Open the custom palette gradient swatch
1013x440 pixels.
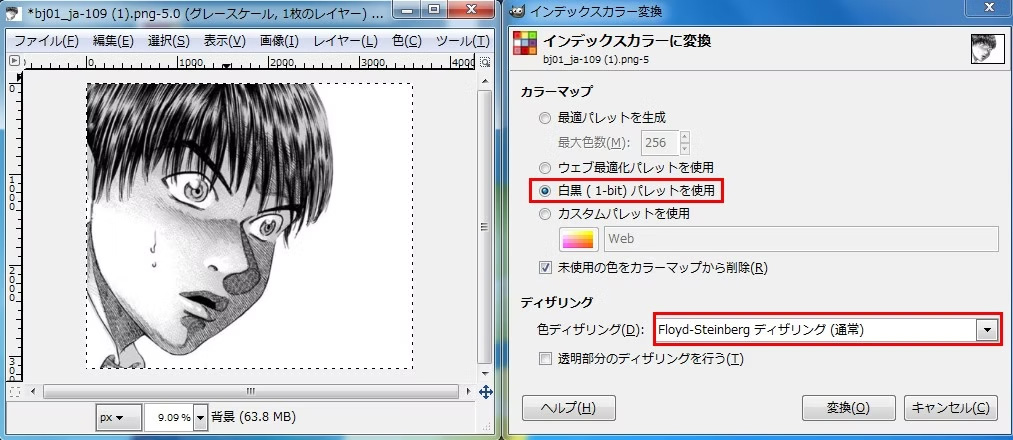coord(578,239)
